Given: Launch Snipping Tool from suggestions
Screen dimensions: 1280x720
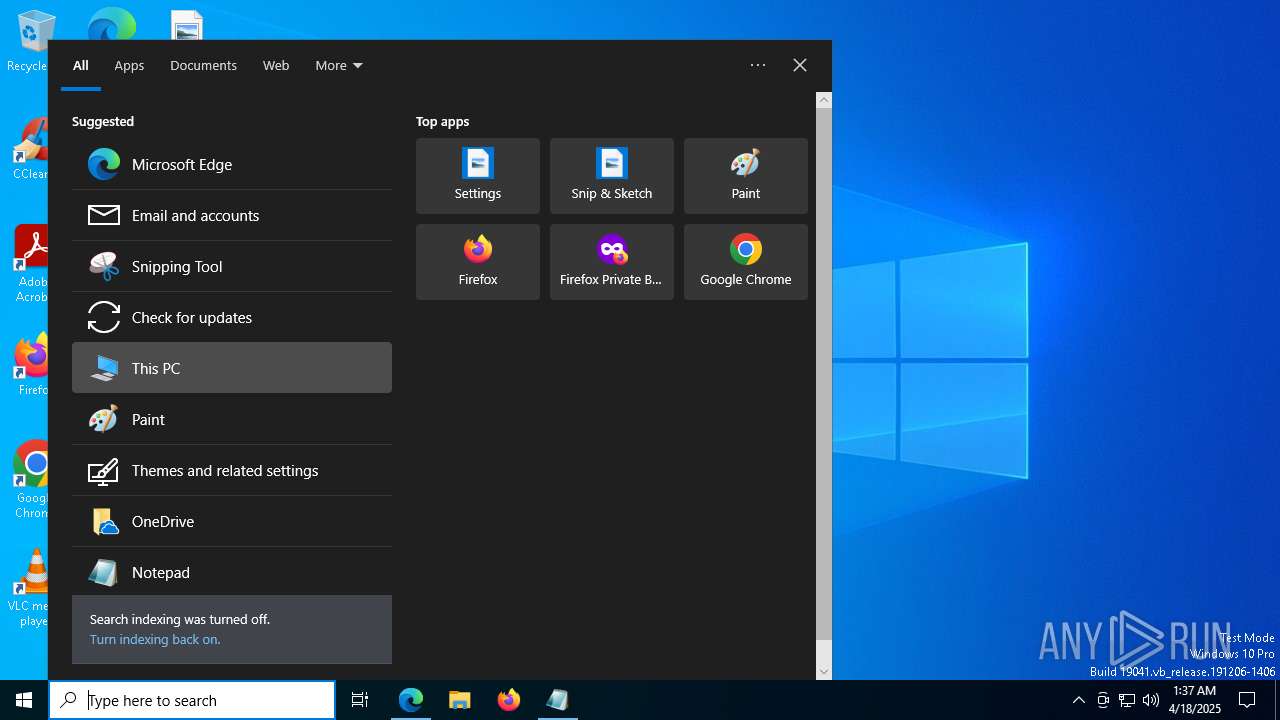Looking at the screenshot, I should tap(232, 266).
